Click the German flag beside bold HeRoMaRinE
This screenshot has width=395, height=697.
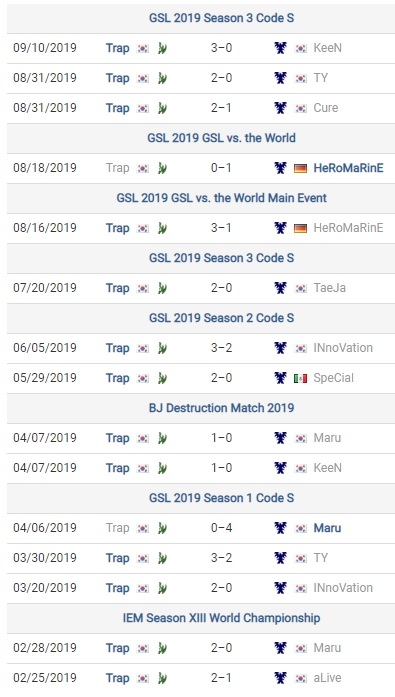coord(301,168)
